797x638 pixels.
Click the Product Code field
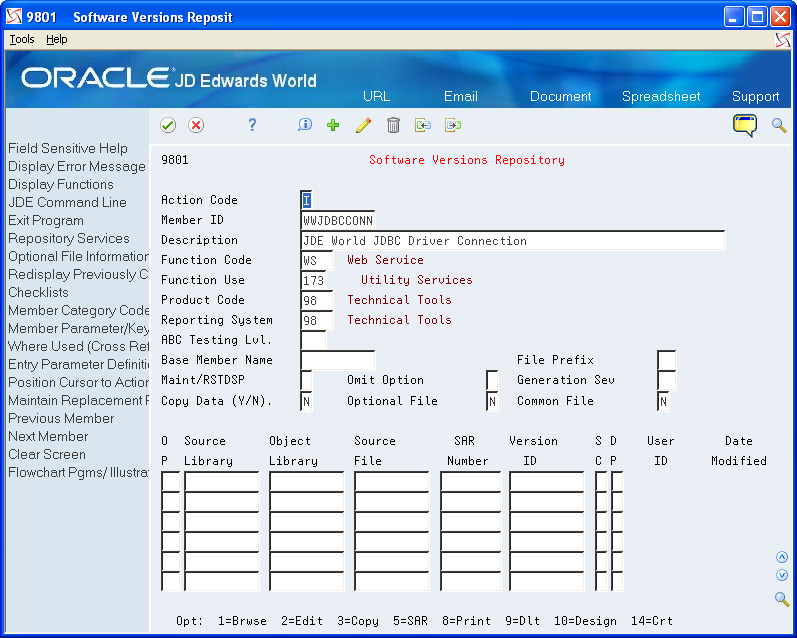point(317,300)
